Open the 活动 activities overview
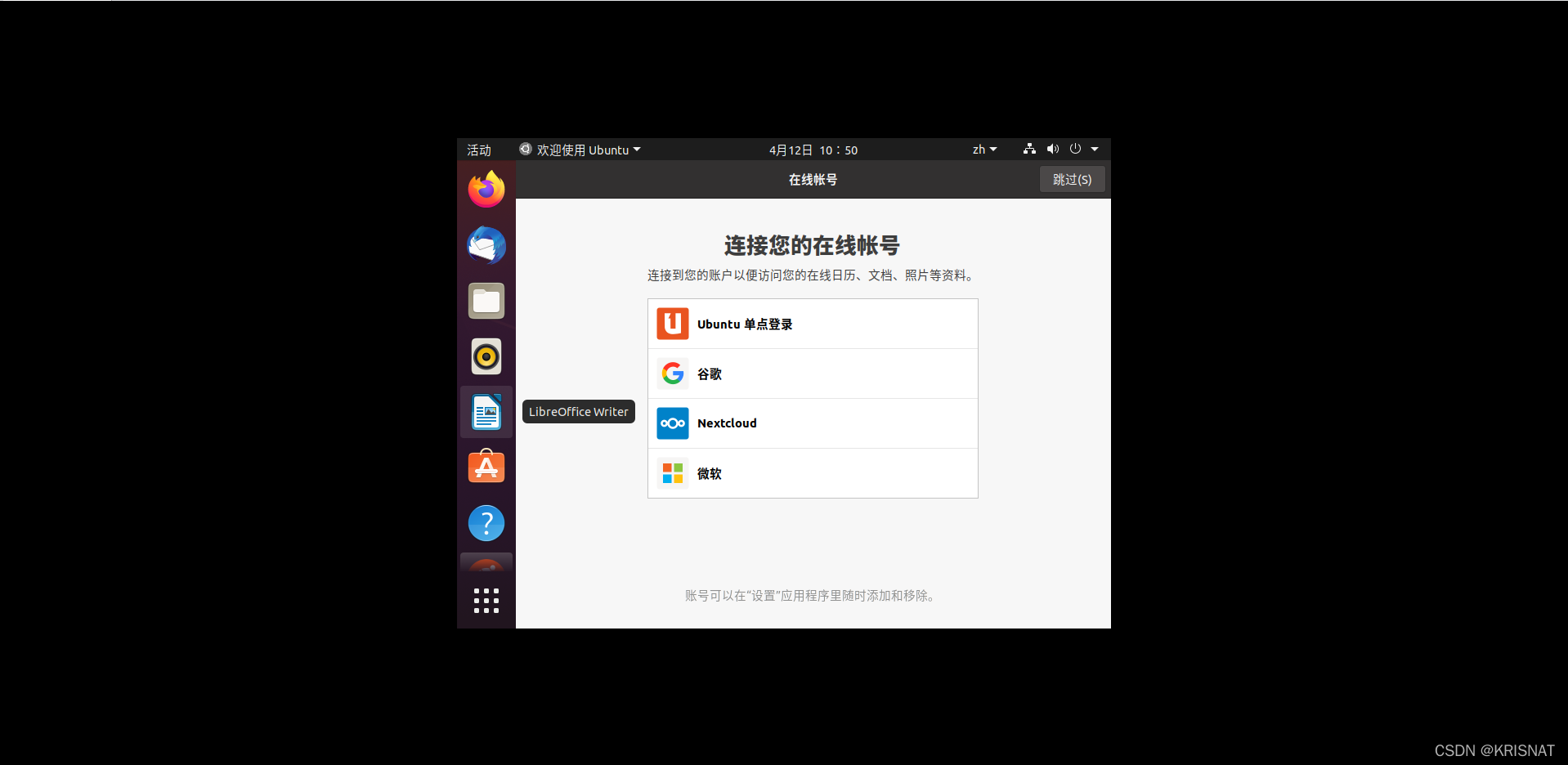 (x=479, y=150)
